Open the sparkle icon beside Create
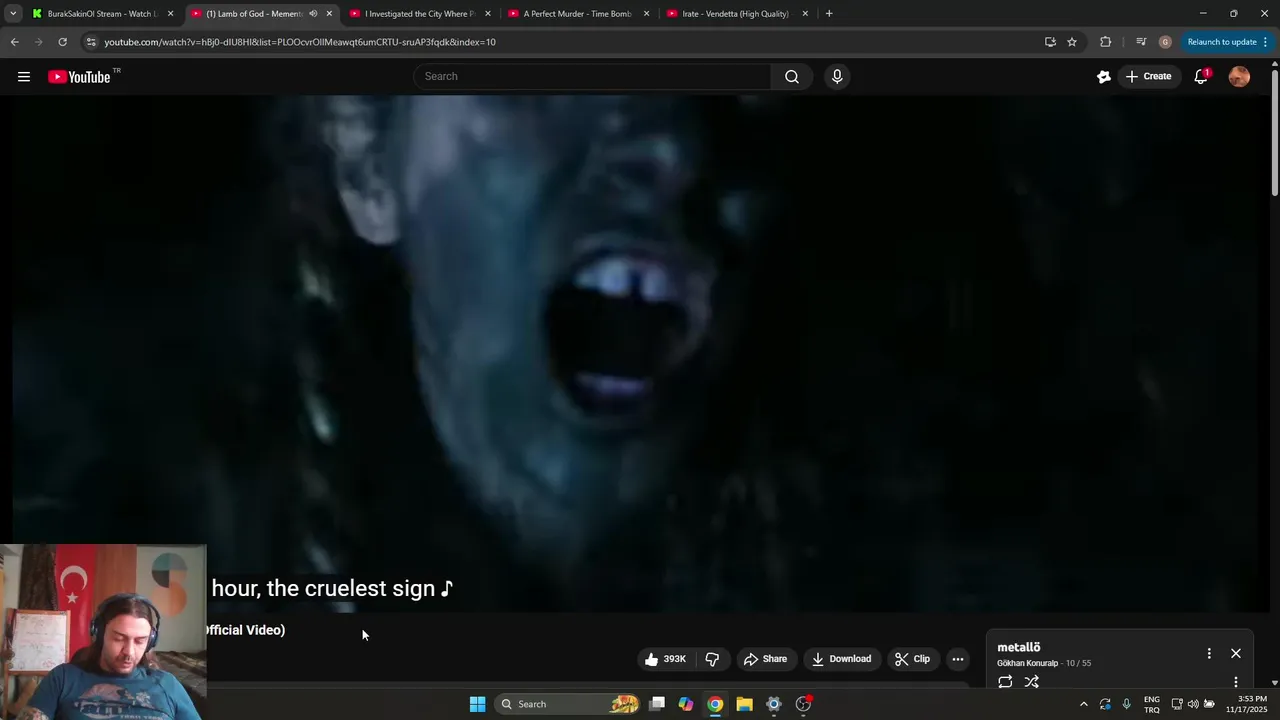The width and height of the screenshot is (1280, 720). [x=1104, y=77]
